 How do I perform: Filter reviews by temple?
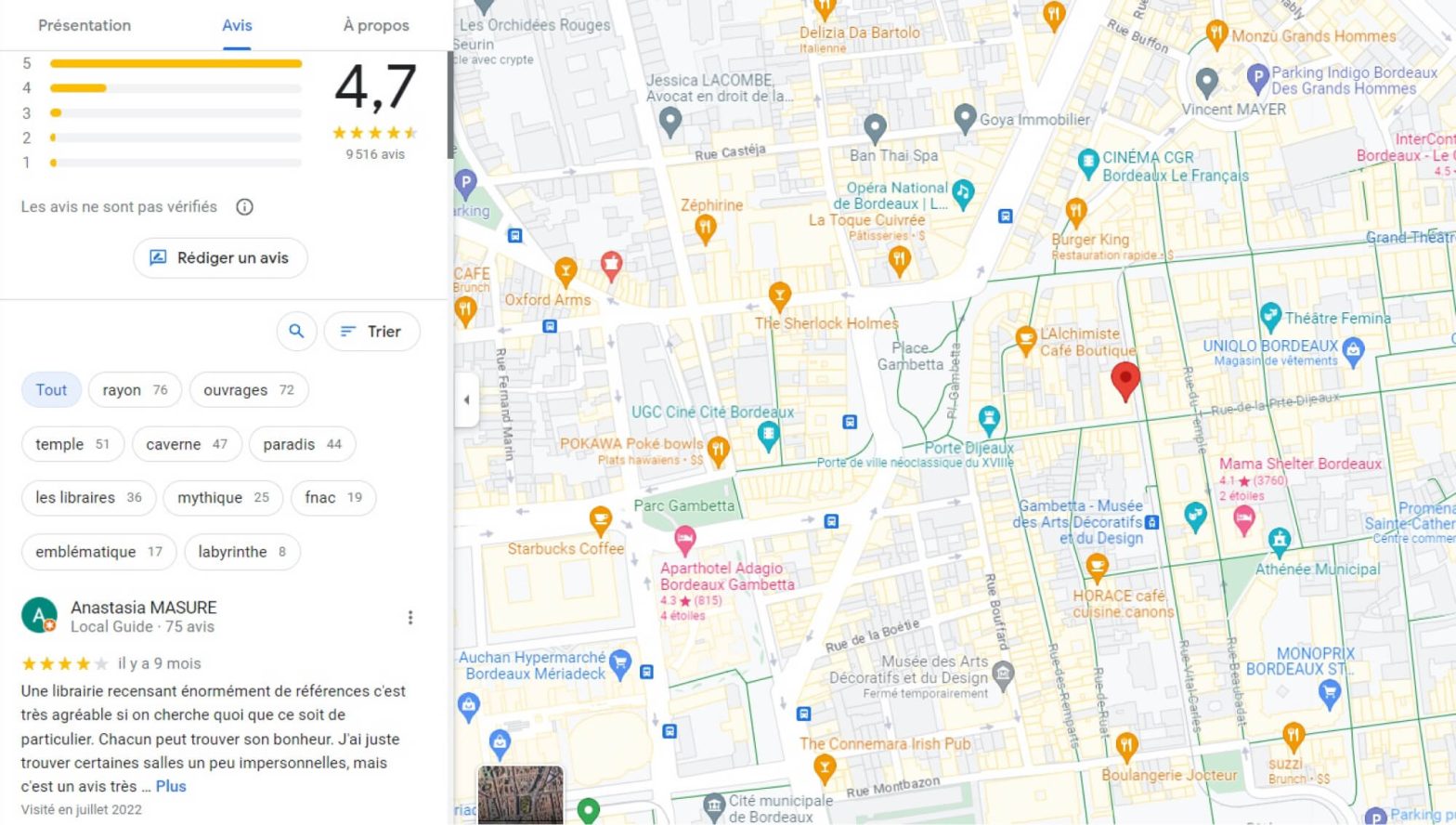point(72,444)
